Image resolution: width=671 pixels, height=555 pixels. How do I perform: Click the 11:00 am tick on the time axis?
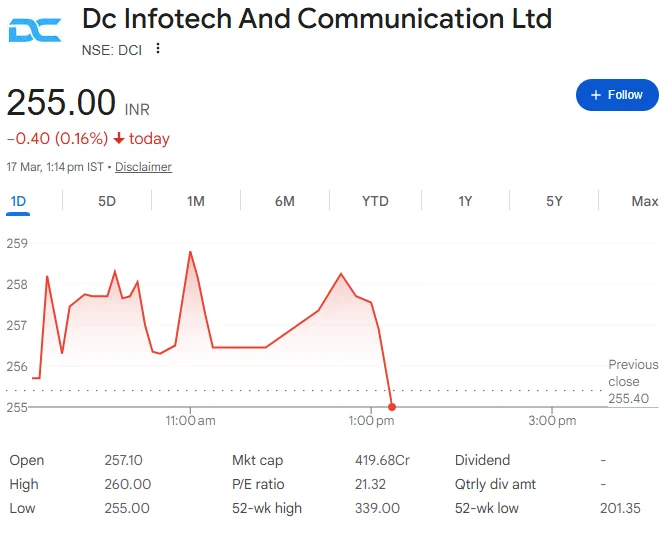[190, 421]
